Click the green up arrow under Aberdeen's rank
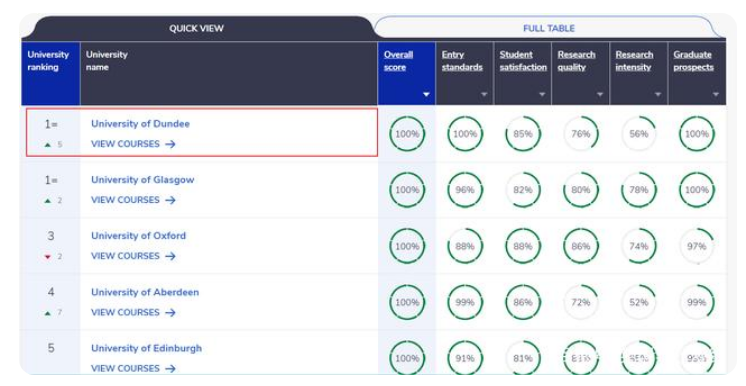Image resolution: width=746 pixels, height=386 pixels. click(48, 313)
